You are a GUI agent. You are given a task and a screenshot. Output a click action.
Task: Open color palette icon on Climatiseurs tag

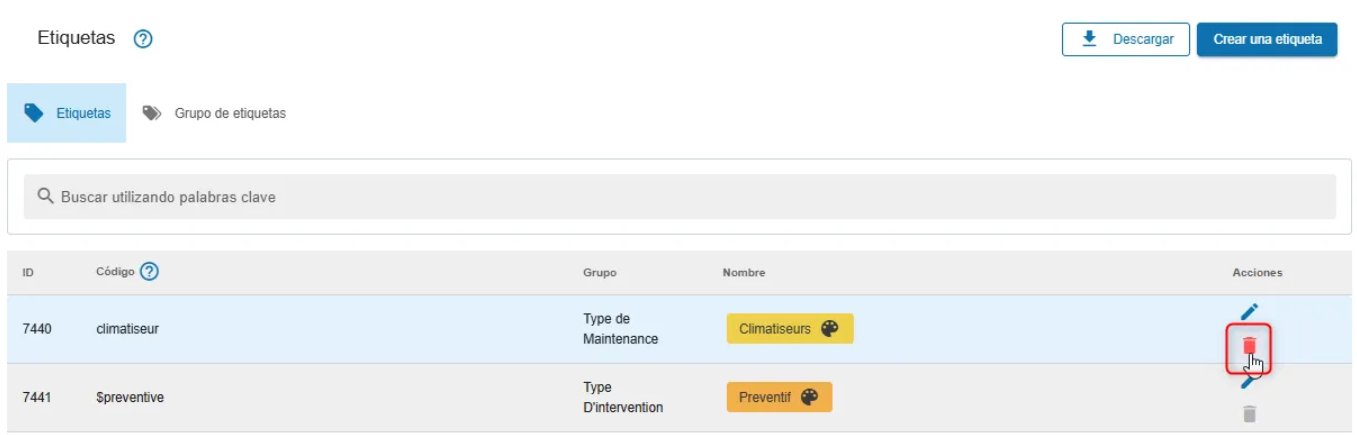(x=829, y=329)
